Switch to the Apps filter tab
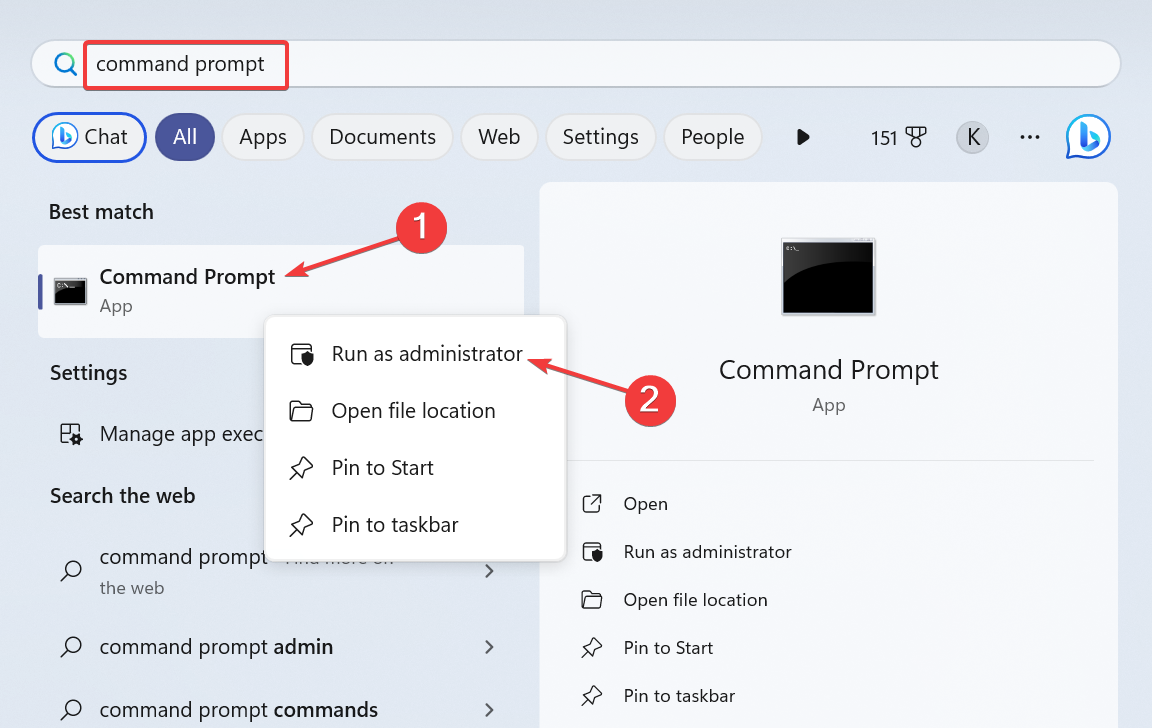The image size is (1152, 728). click(263, 137)
